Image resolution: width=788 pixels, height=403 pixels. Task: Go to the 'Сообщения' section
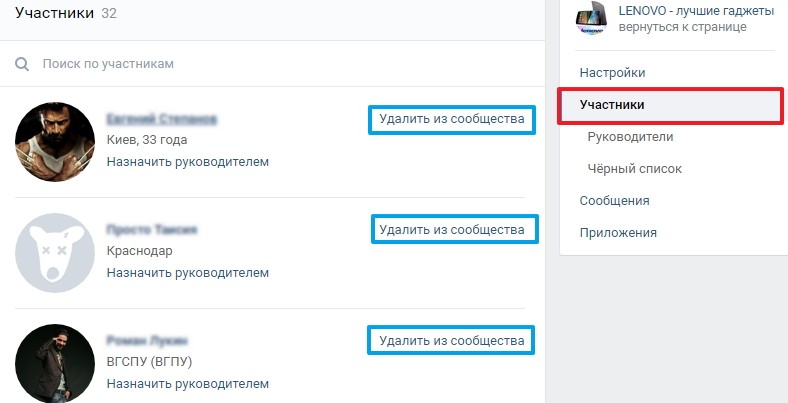[614, 201]
